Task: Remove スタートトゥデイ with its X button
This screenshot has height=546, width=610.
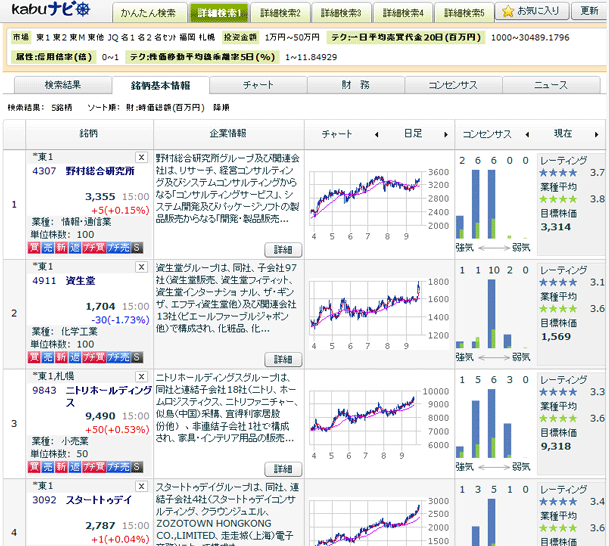Action: [x=141, y=486]
